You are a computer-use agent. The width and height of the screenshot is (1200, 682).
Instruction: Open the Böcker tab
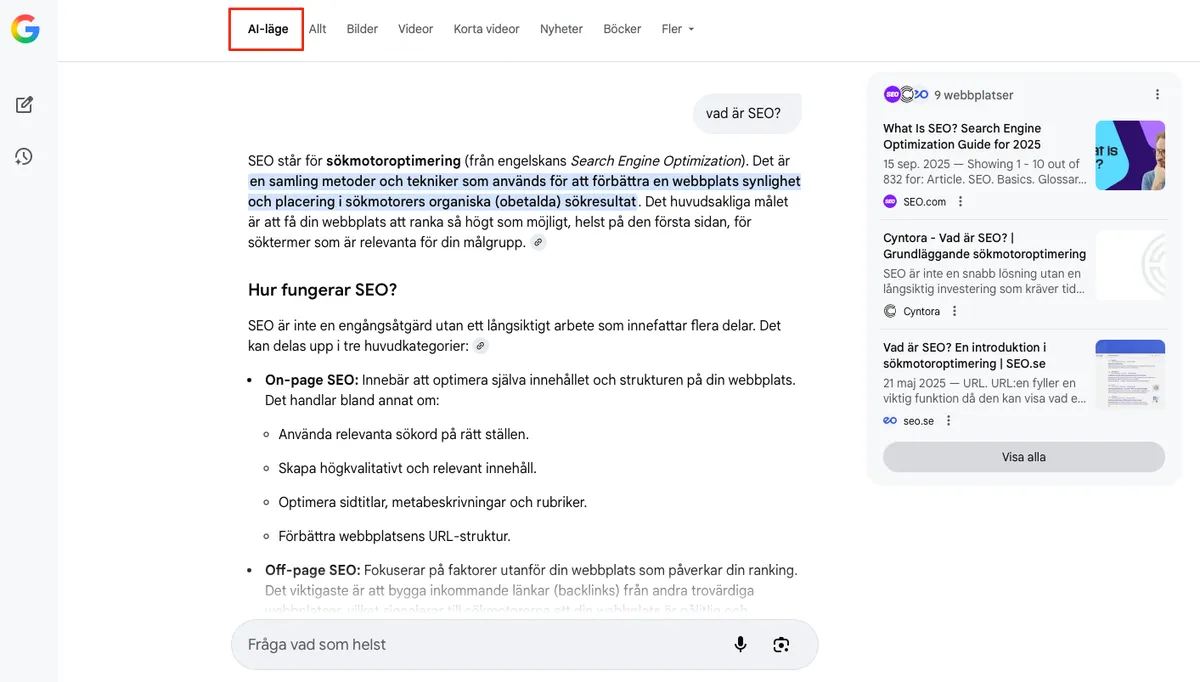point(622,29)
